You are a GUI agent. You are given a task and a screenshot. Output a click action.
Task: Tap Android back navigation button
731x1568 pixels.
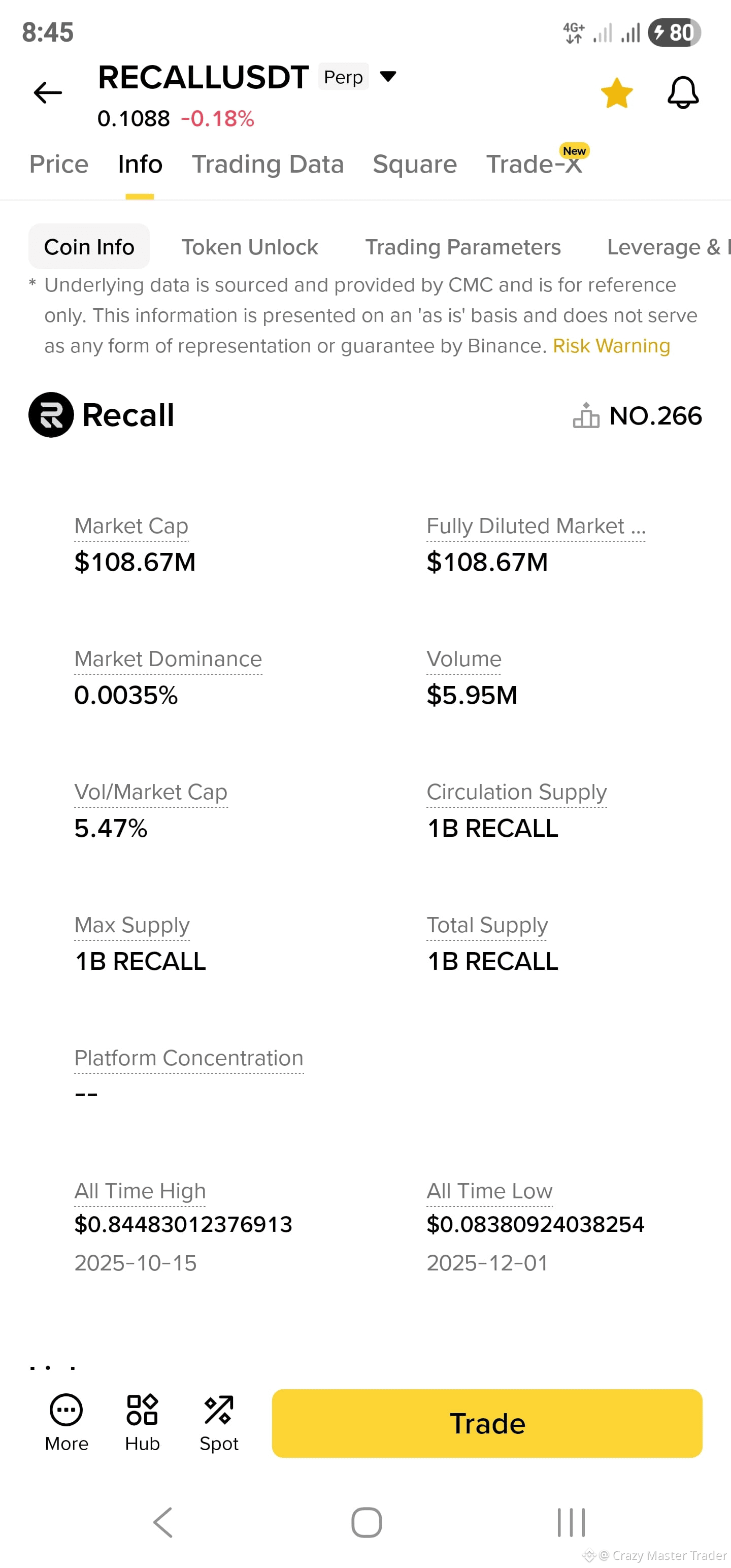(163, 1522)
